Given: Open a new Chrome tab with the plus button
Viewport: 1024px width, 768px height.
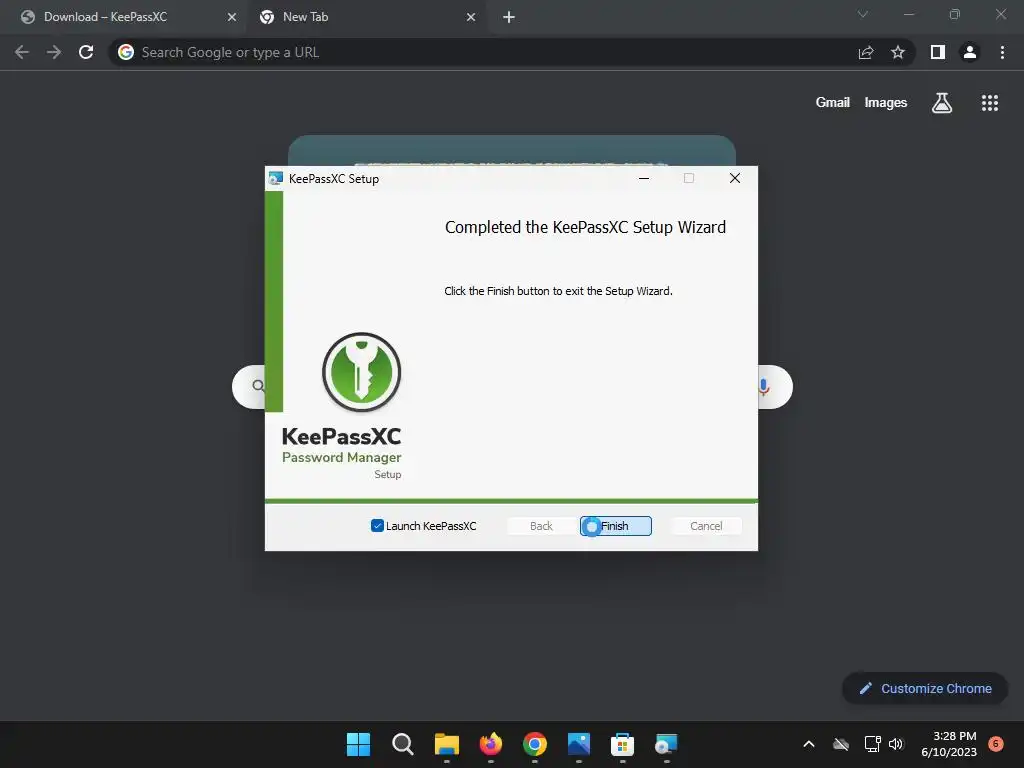Looking at the screenshot, I should [509, 17].
